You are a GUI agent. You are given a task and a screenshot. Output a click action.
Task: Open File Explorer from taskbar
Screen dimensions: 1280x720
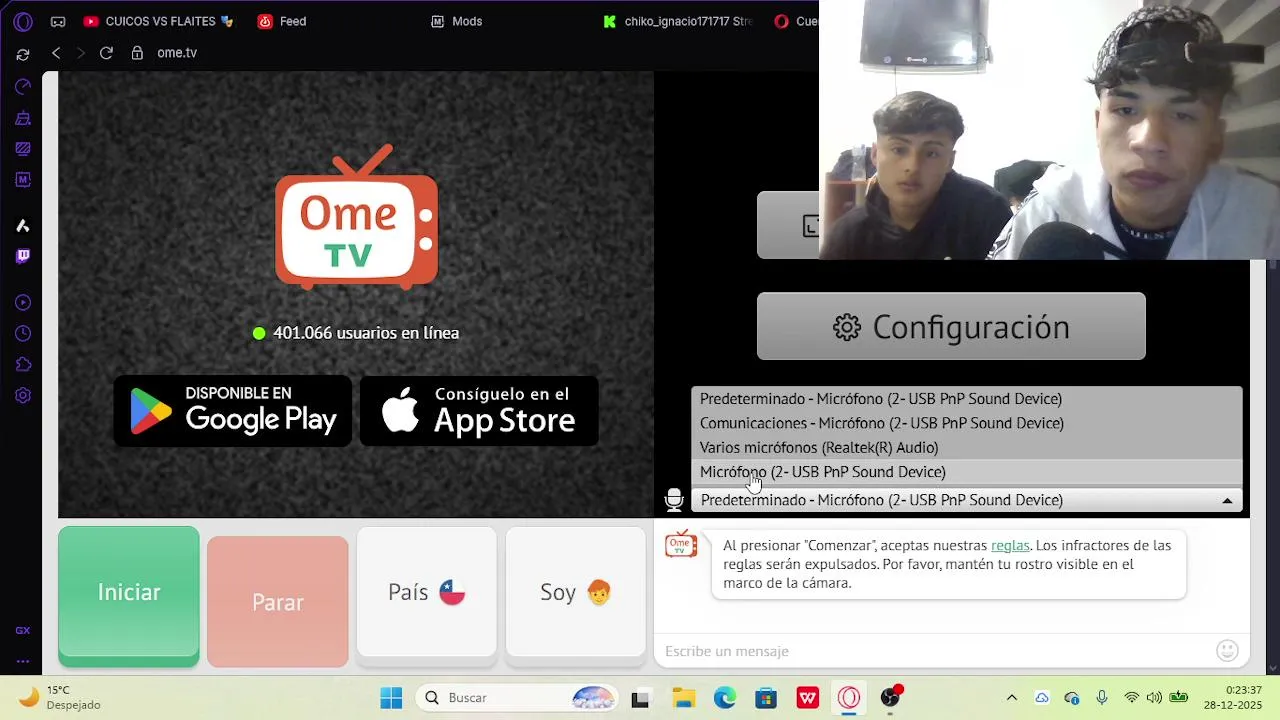click(x=683, y=698)
